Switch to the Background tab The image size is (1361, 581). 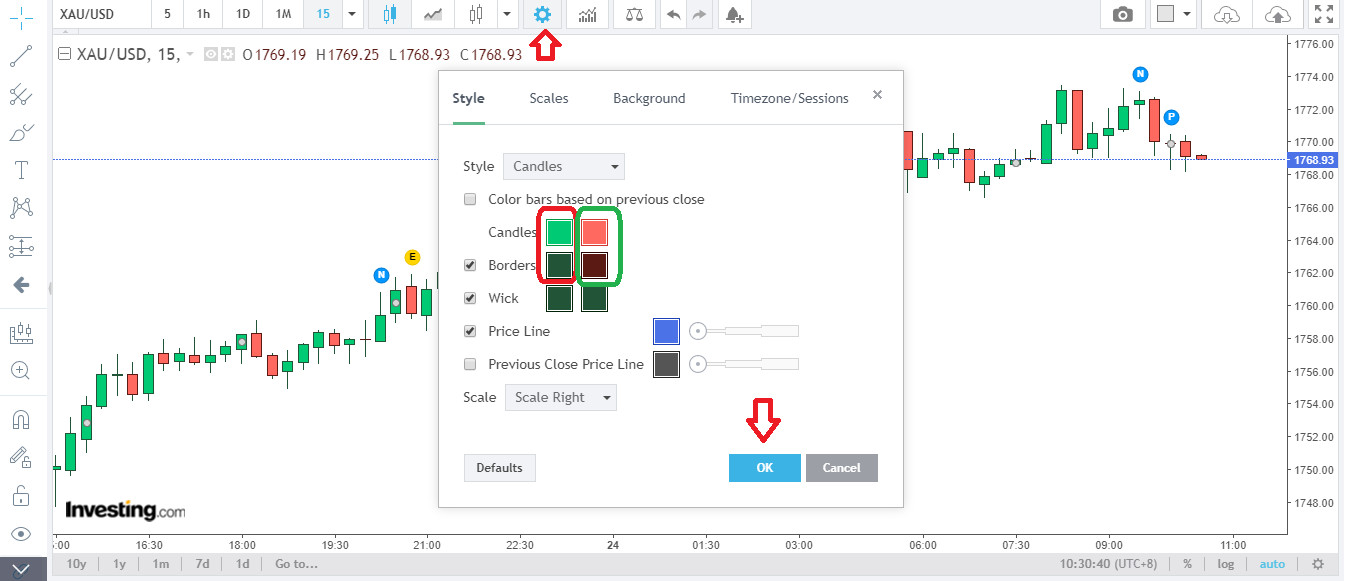tap(649, 98)
